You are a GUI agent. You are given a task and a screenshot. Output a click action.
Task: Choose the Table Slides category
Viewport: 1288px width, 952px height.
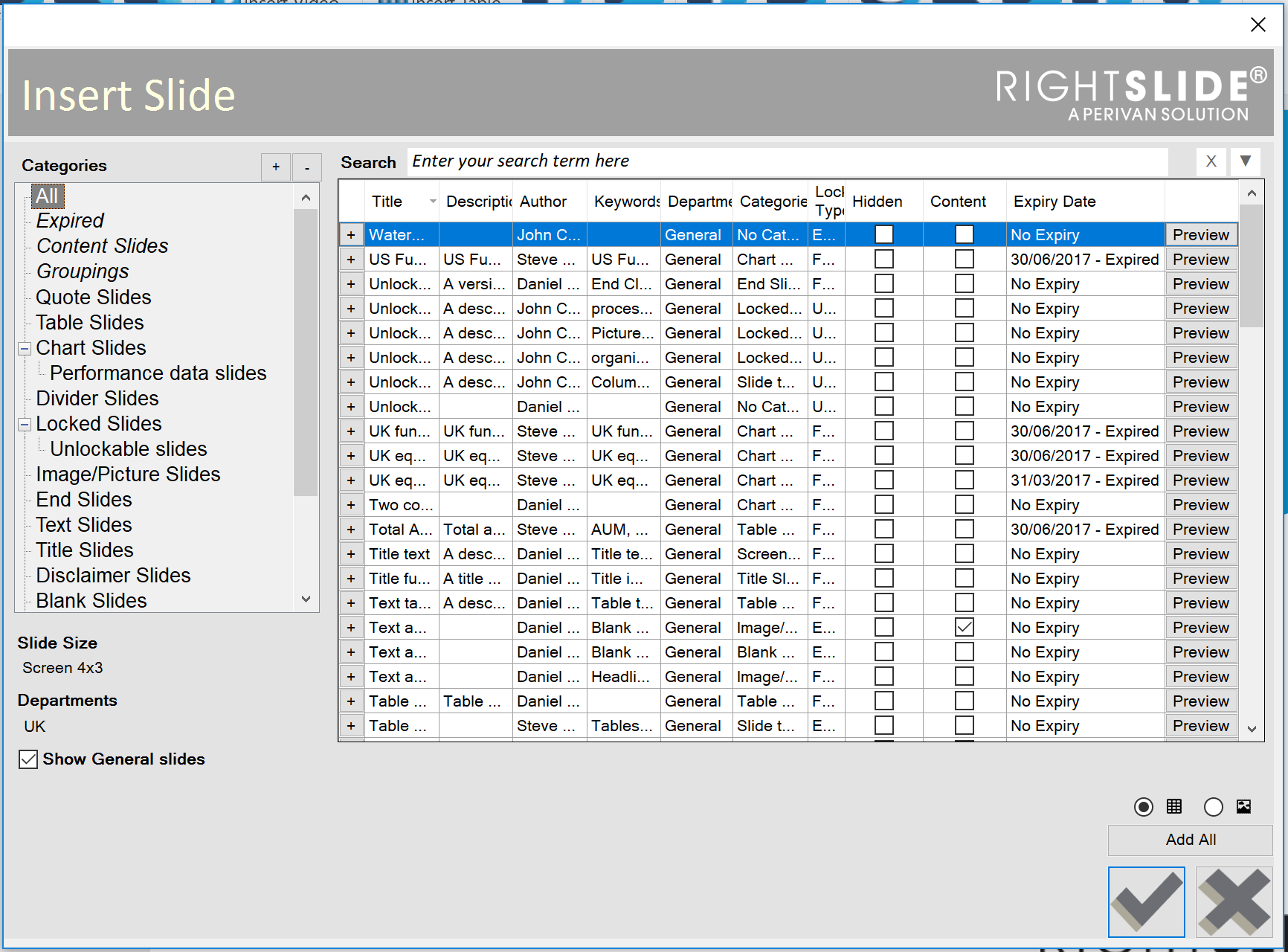pos(90,323)
